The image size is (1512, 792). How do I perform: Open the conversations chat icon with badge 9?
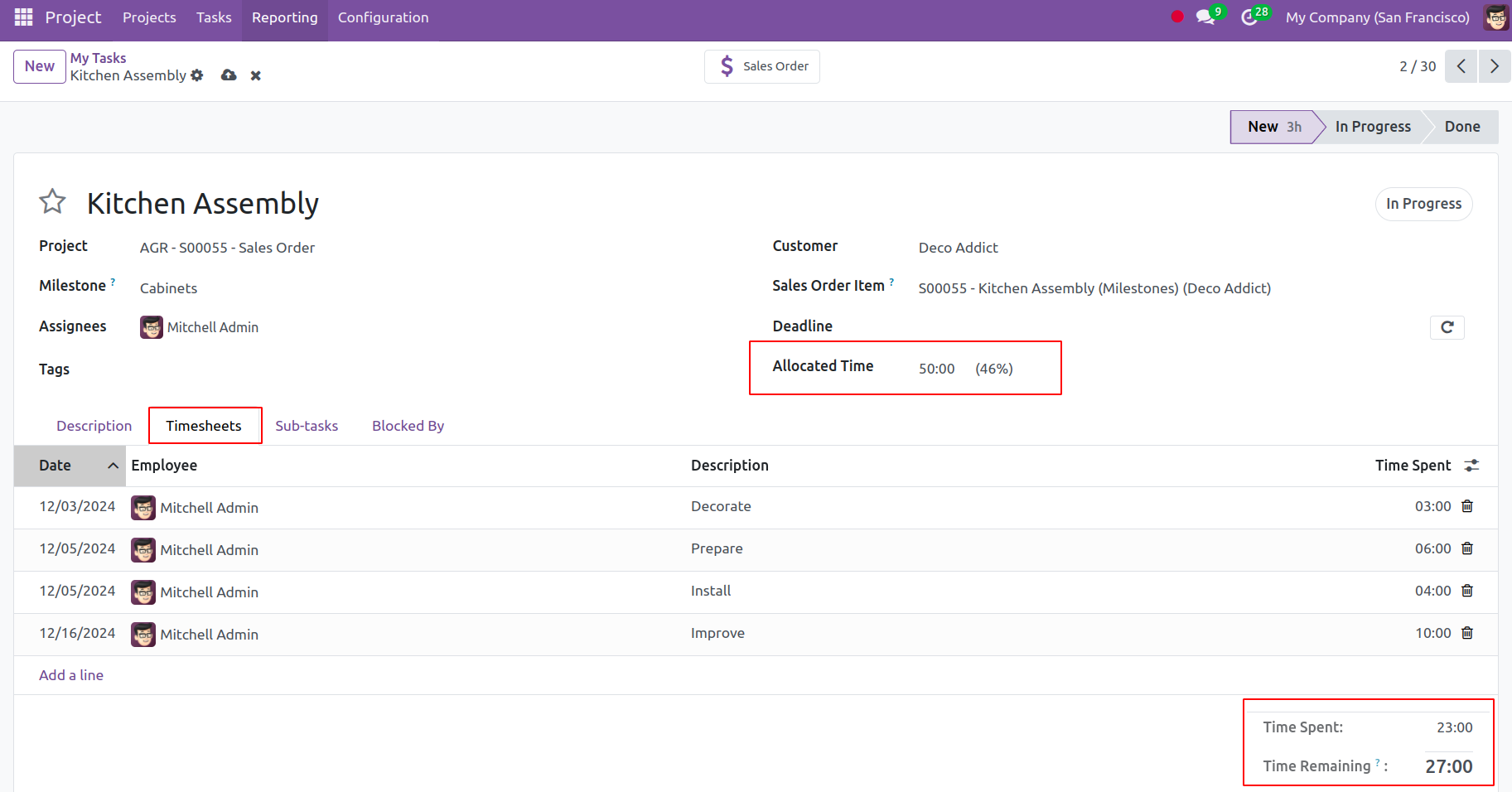point(1205,17)
